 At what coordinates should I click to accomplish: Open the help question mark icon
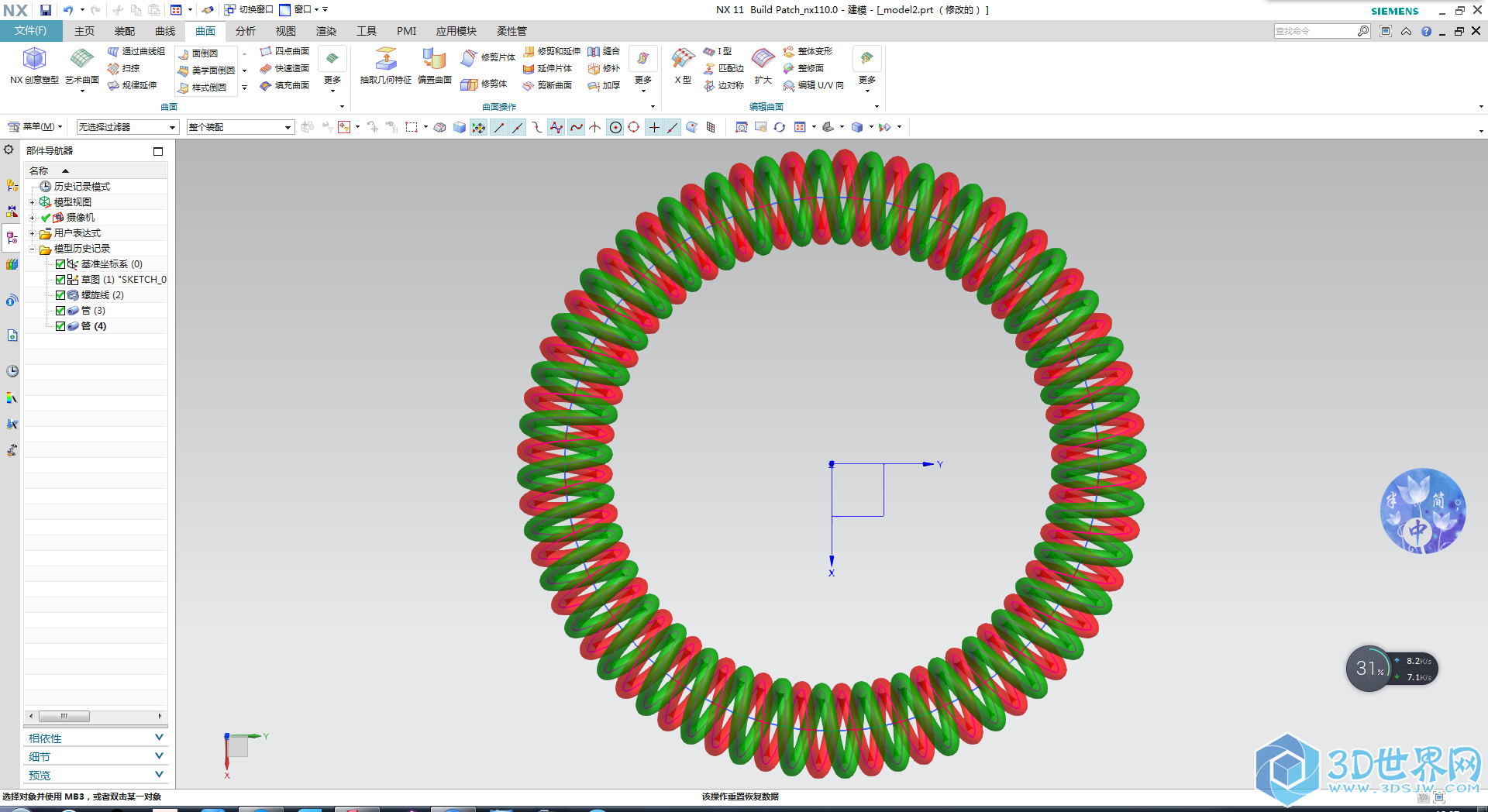(x=1426, y=31)
